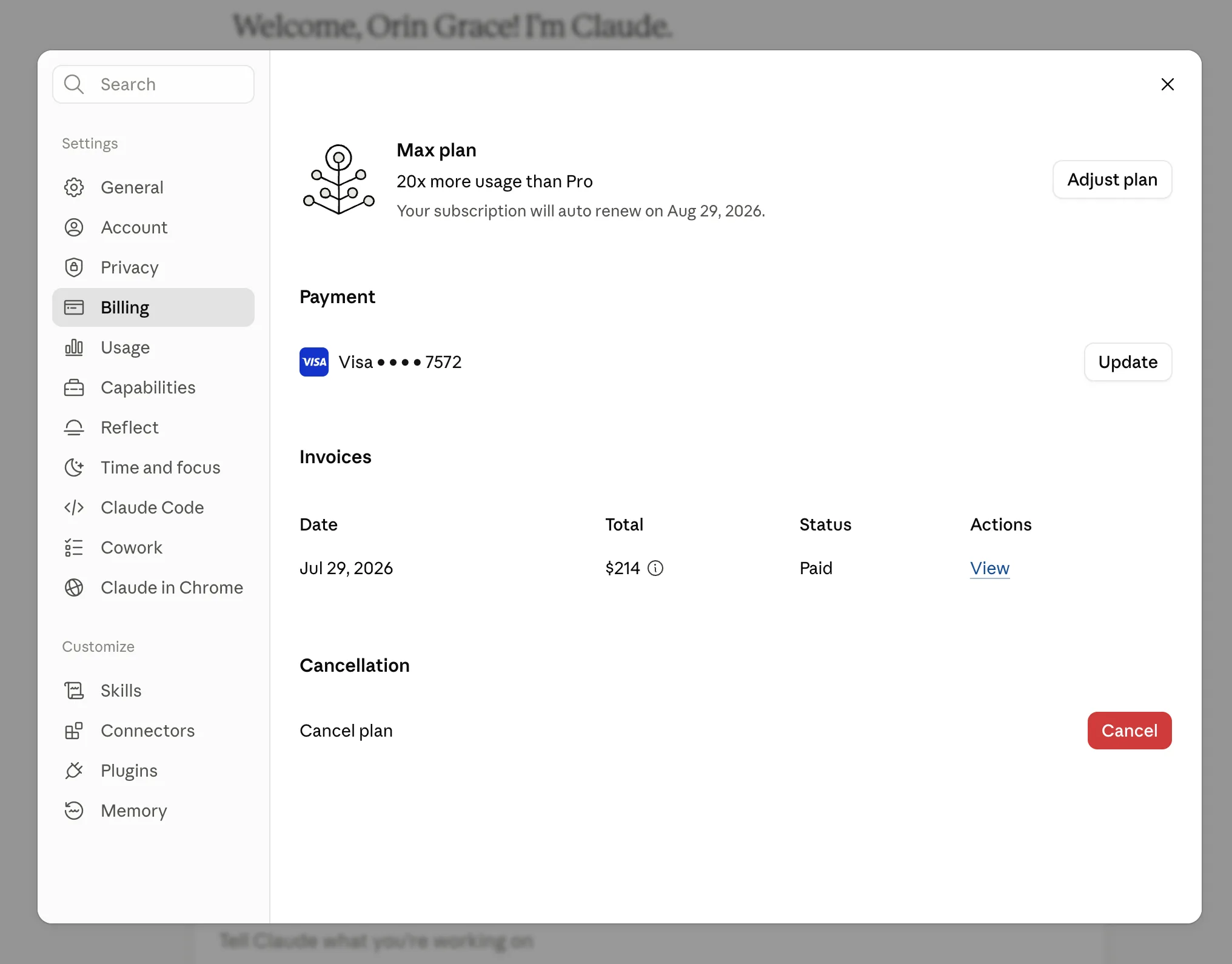Click the Connectors icon
The width and height of the screenshot is (1232, 964).
point(74,731)
